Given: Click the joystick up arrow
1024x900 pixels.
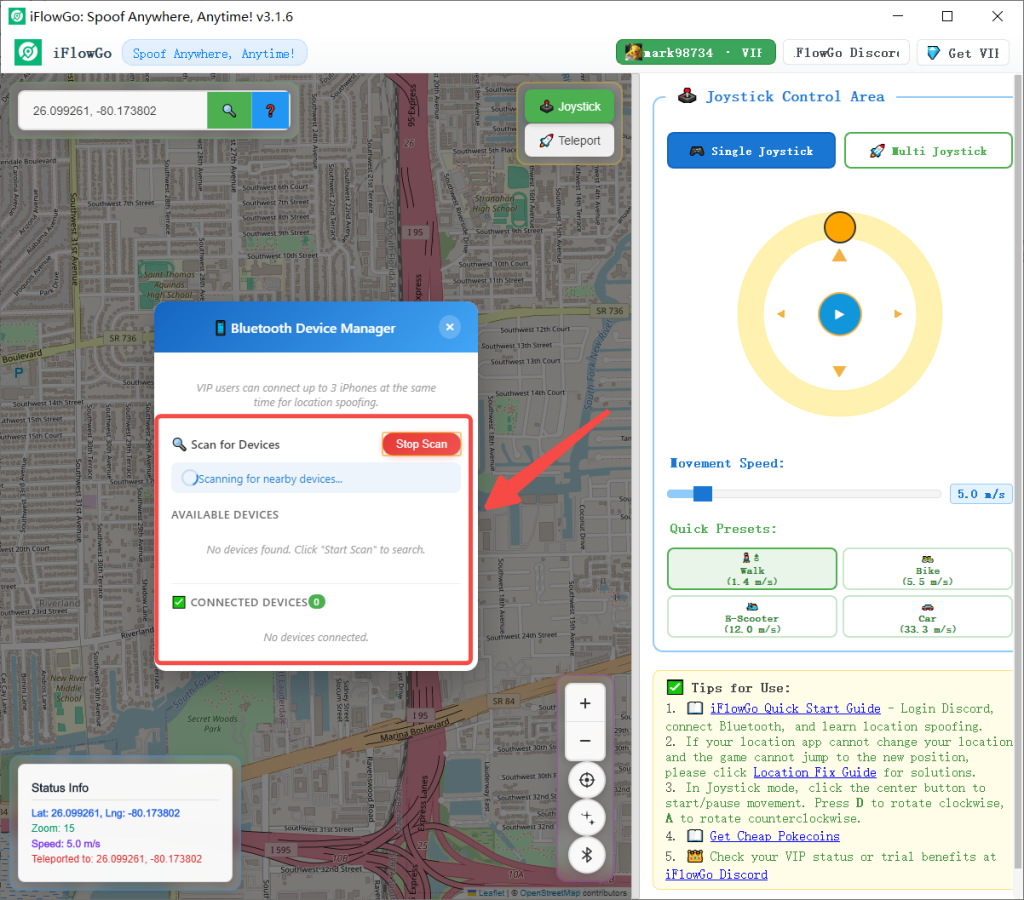Looking at the screenshot, I should pyautogui.click(x=839, y=256).
